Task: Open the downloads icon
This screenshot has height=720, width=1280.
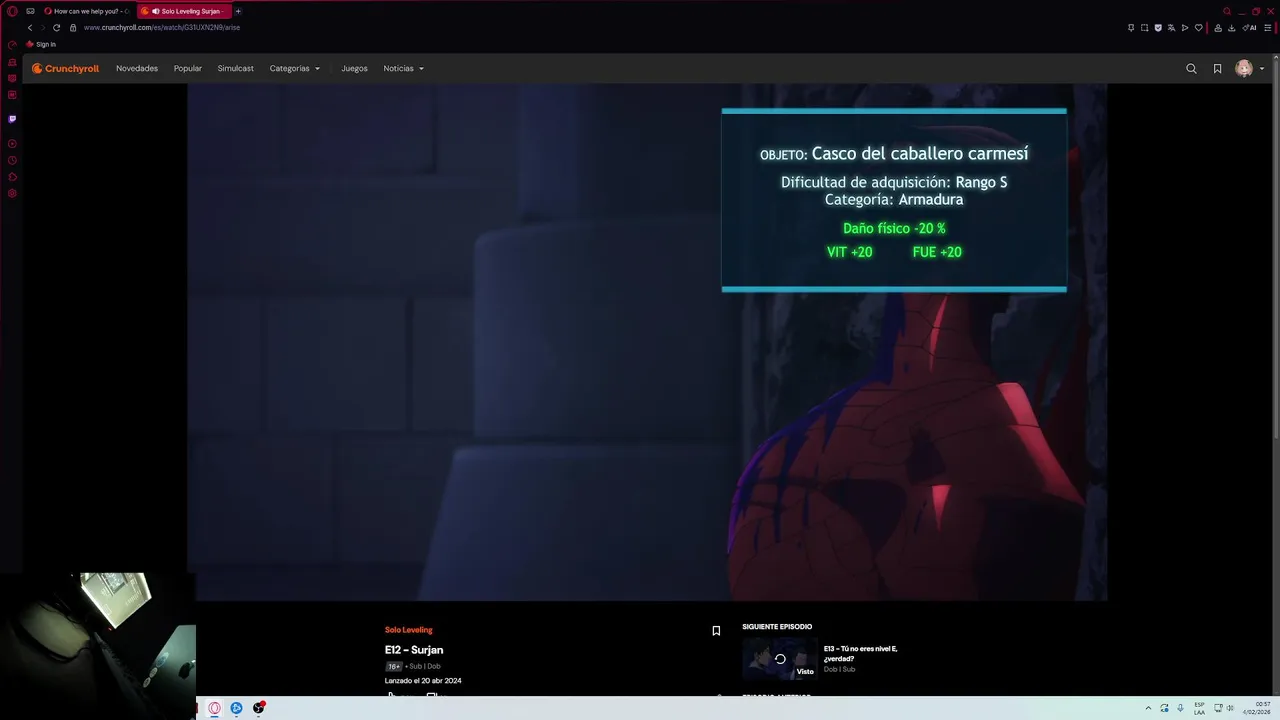Action: coord(1231,28)
